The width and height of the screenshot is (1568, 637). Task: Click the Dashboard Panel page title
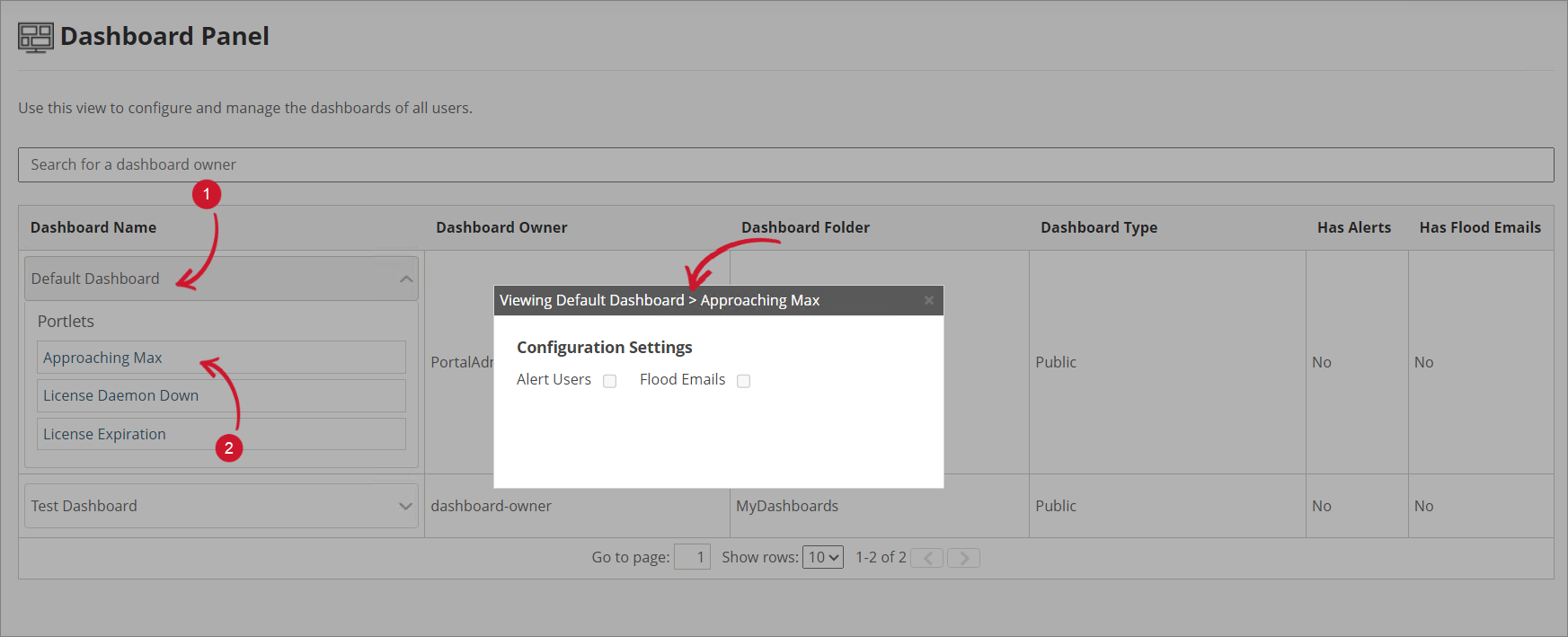tap(164, 36)
